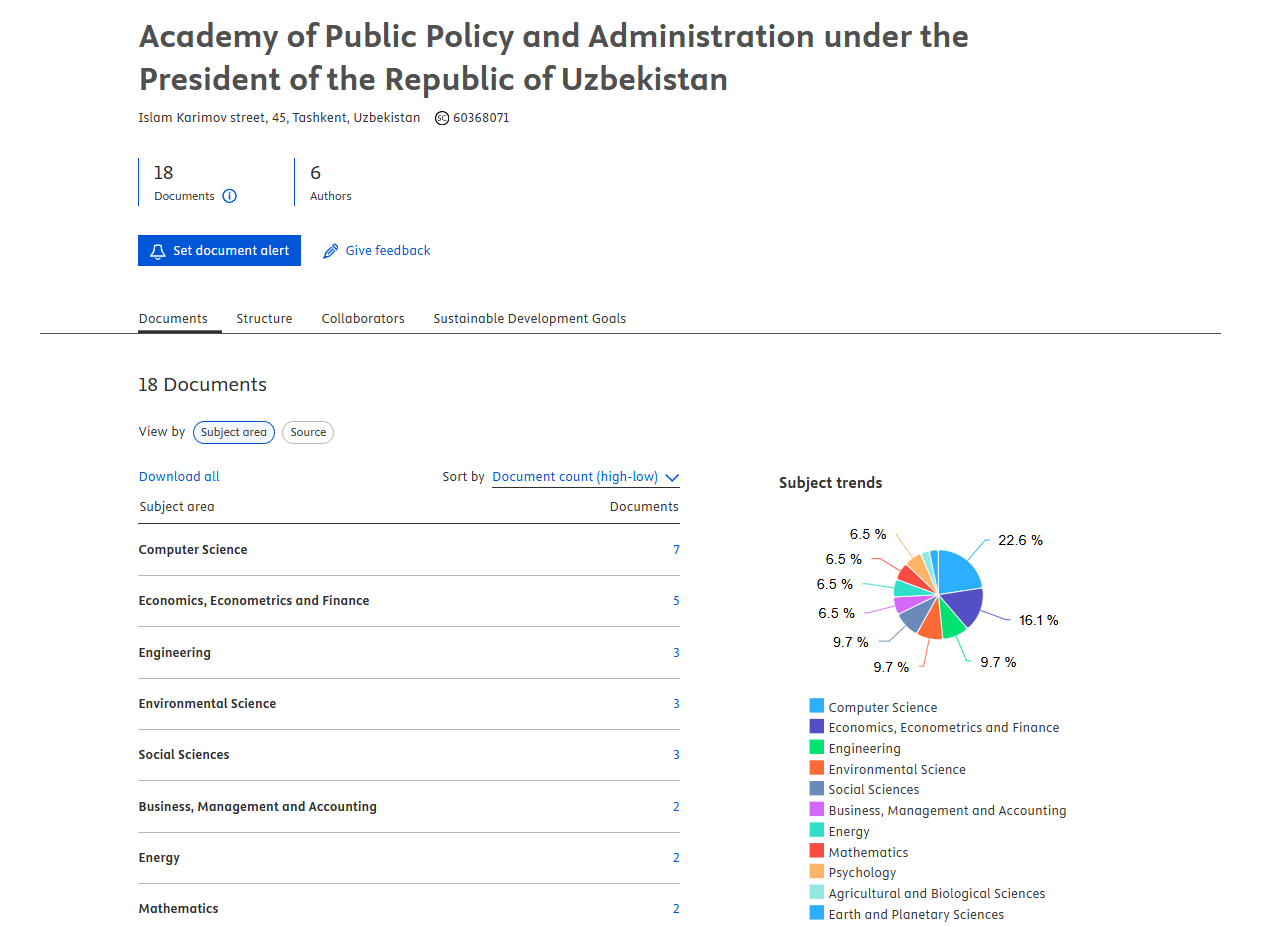Click the Environmental Science legend swatch

click(817, 768)
